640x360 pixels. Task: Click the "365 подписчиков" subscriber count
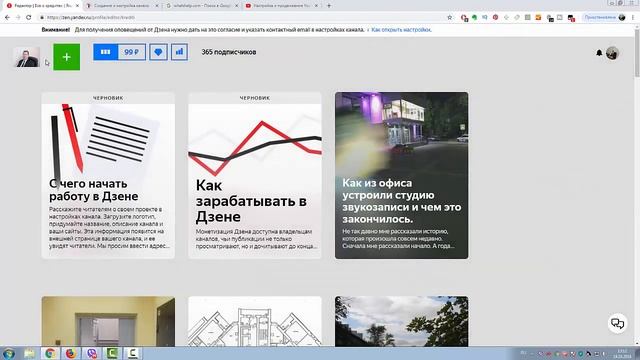point(229,52)
